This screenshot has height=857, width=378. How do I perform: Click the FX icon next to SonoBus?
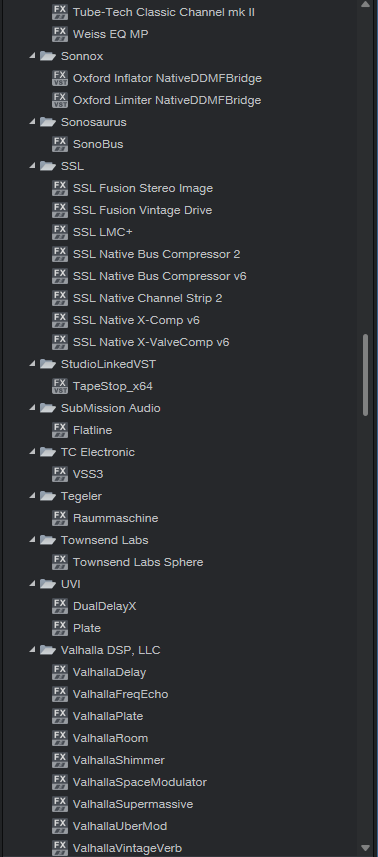point(60,144)
